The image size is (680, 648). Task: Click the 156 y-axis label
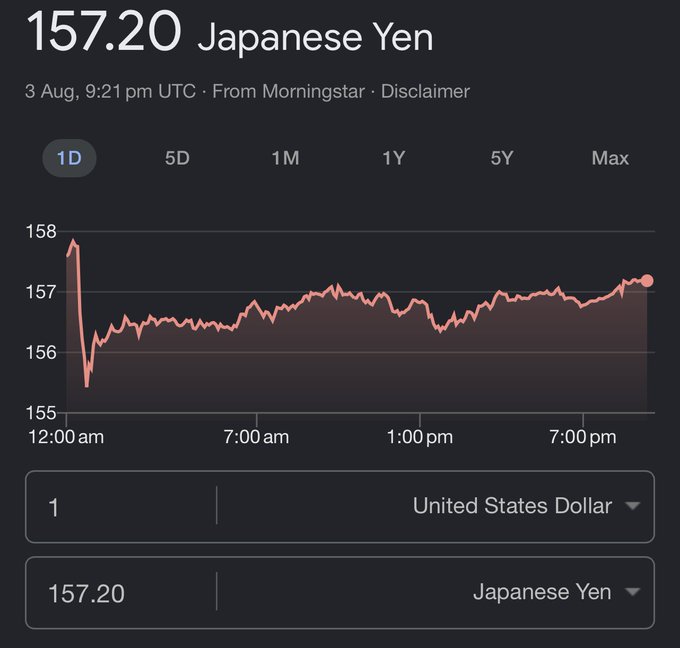(x=41, y=352)
